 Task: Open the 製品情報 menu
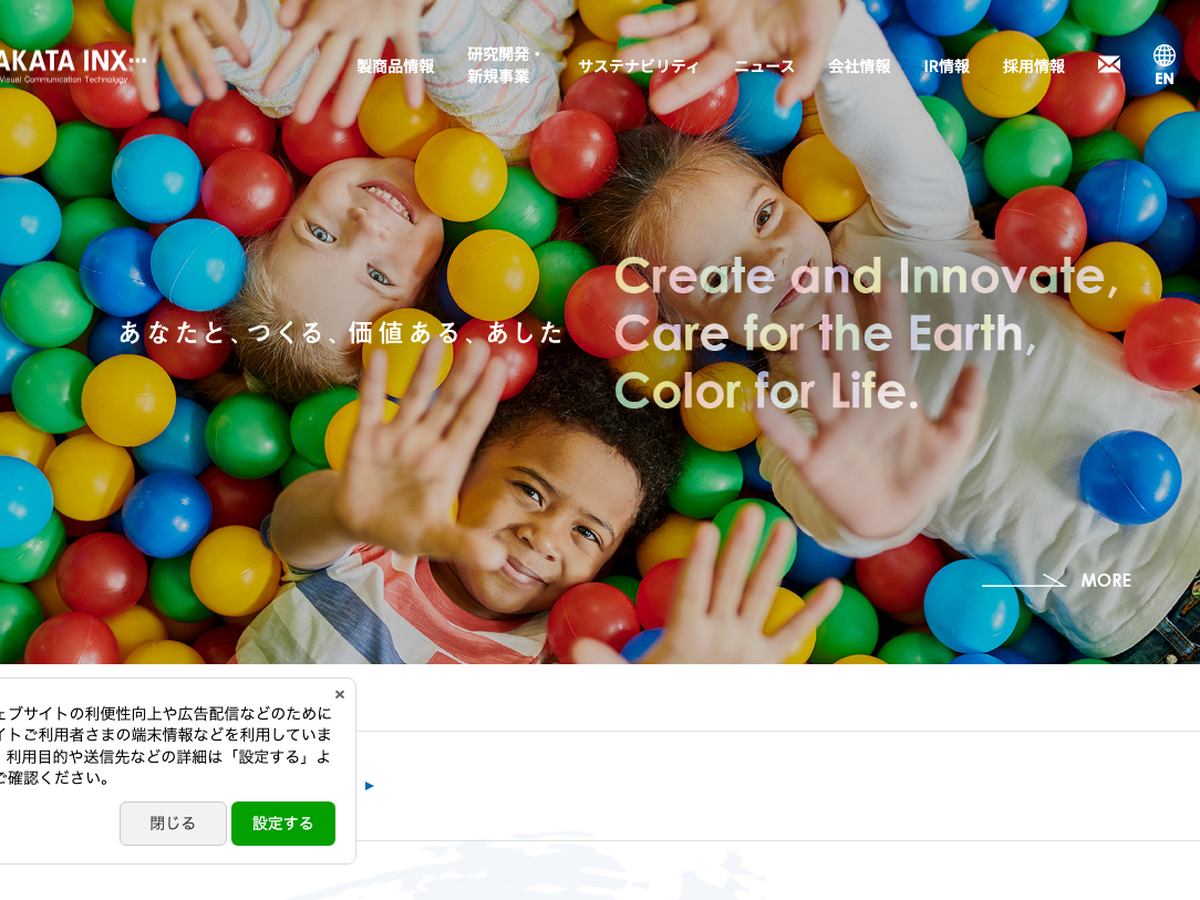[395, 66]
